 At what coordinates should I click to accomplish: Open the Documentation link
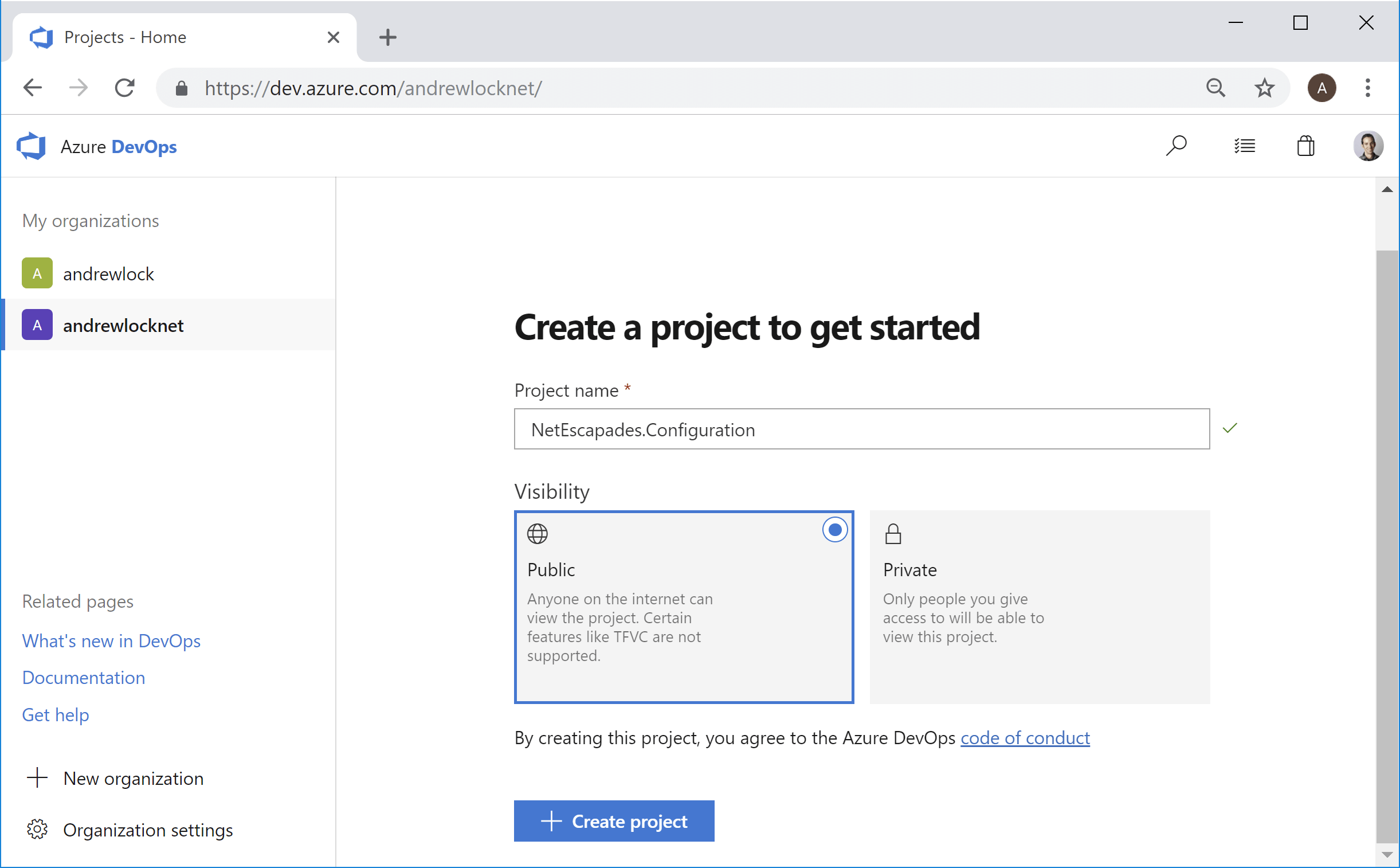[x=84, y=678]
